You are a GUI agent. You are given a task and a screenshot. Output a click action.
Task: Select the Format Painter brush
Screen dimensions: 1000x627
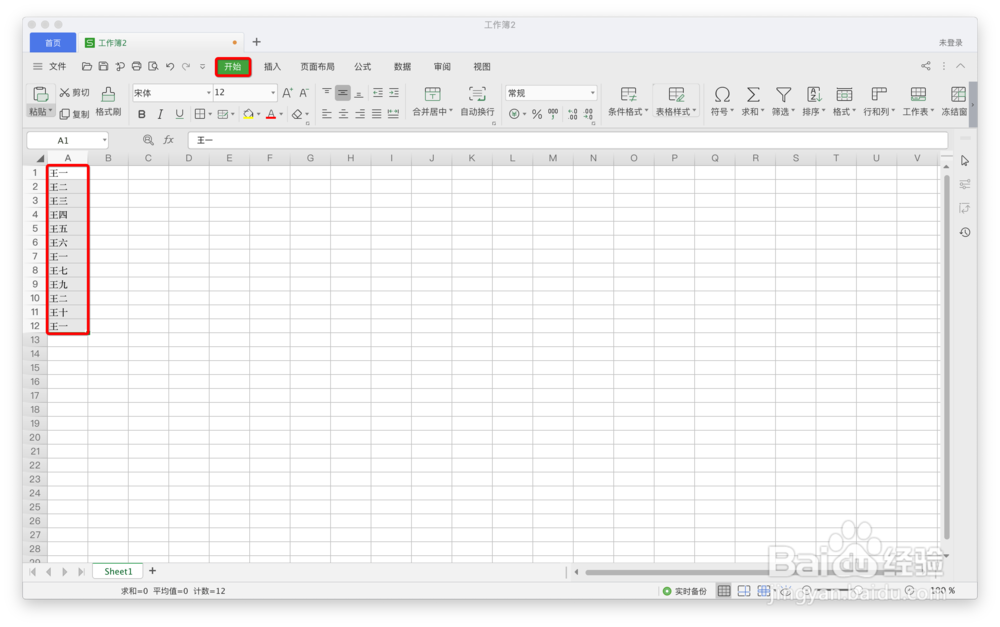(x=108, y=94)
